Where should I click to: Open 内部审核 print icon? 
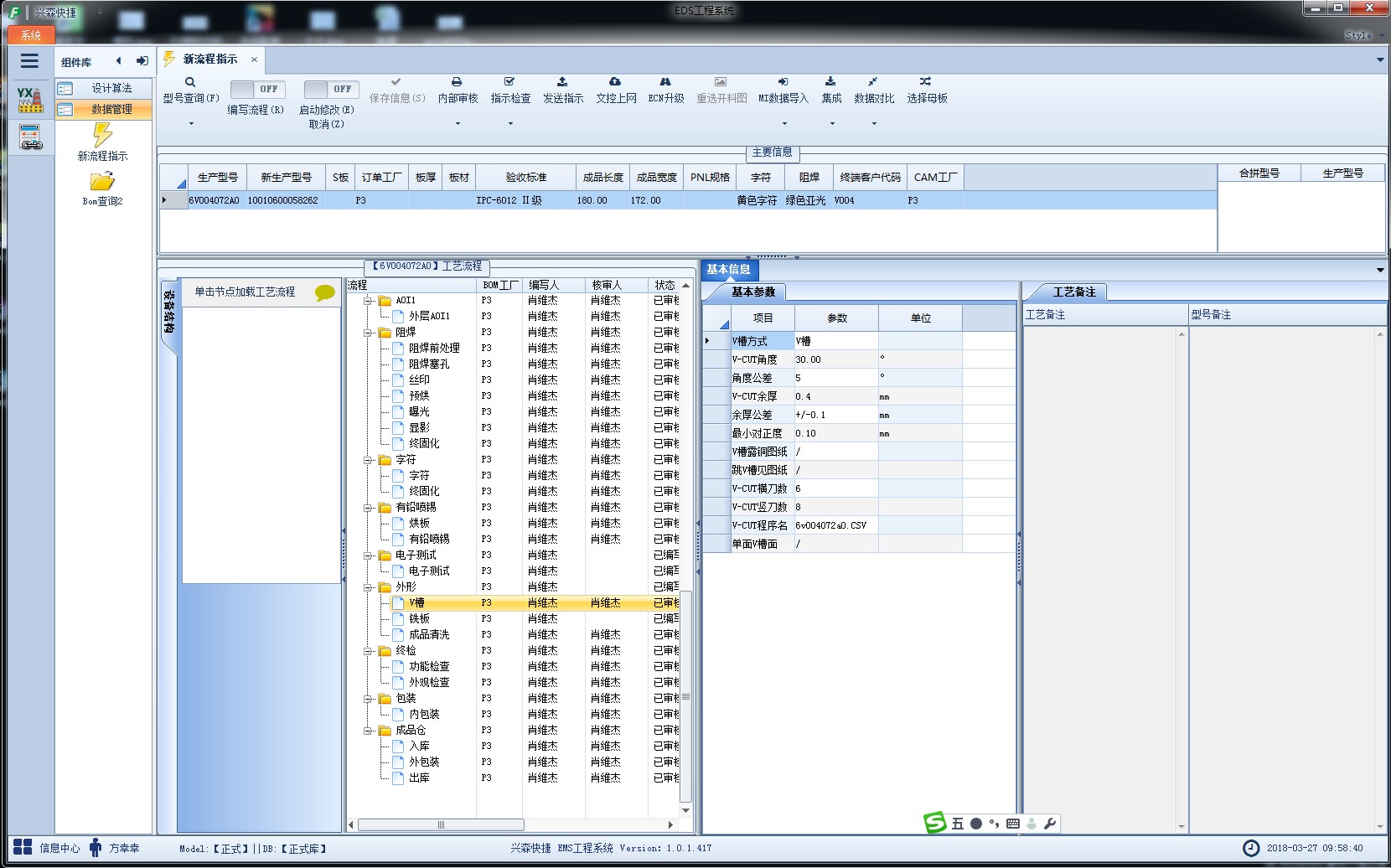point(457,82)
